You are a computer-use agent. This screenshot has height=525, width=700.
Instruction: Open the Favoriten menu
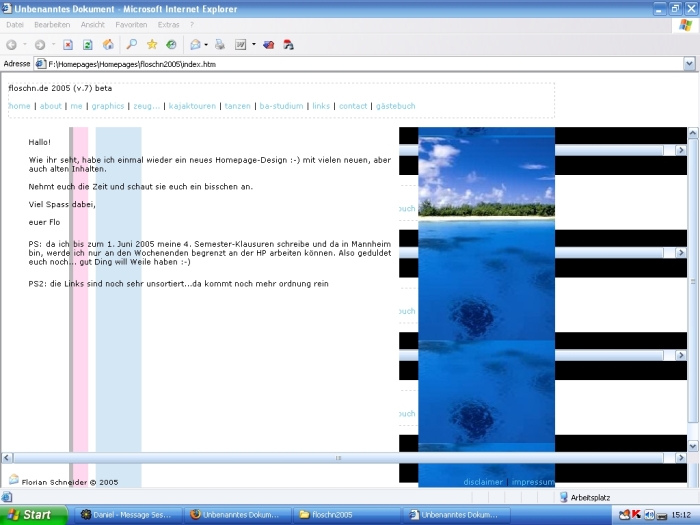(131, 25)
